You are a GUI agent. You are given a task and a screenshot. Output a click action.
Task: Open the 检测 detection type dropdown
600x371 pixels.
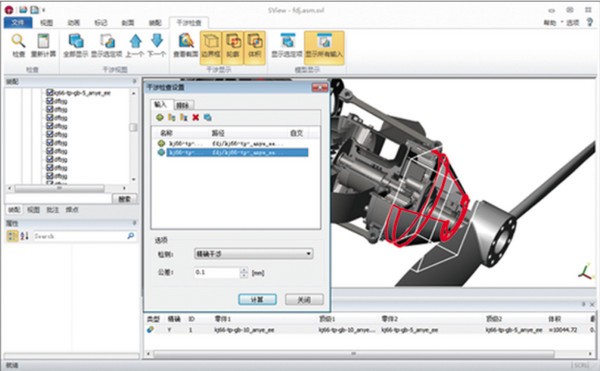pyautogui.click(x=254, y=254)
